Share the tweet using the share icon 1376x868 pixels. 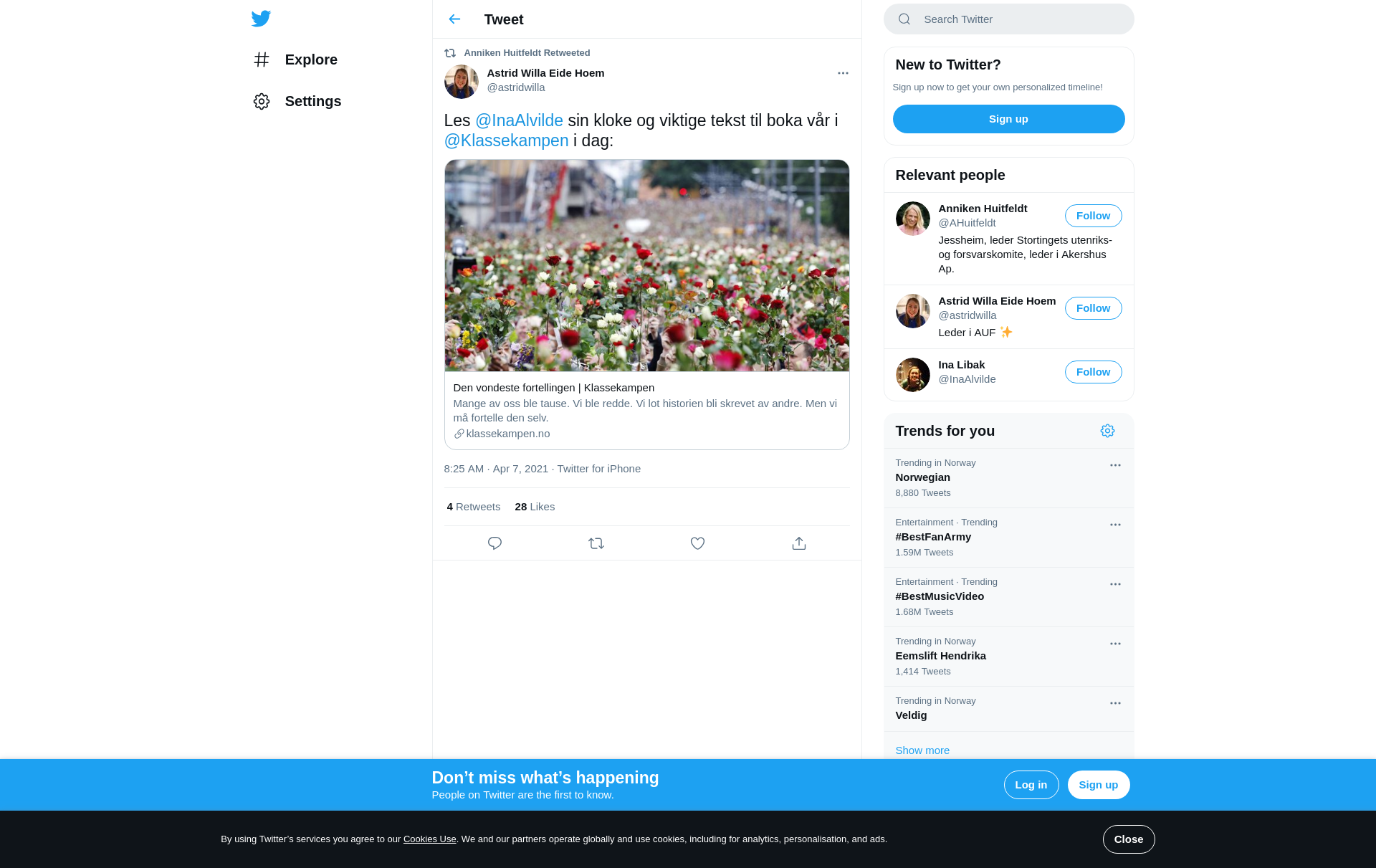click(x=799, y=543)
